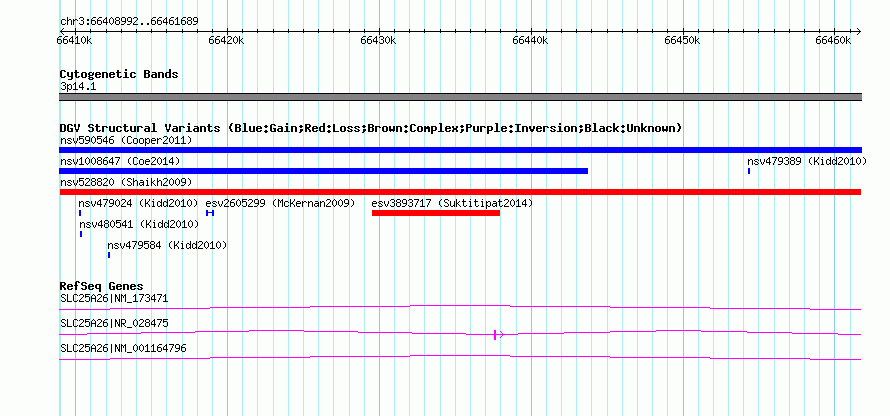Open the esv2605299 (McKernan2009) label
The width and height of the screenshot is (890, 416).
280,203
